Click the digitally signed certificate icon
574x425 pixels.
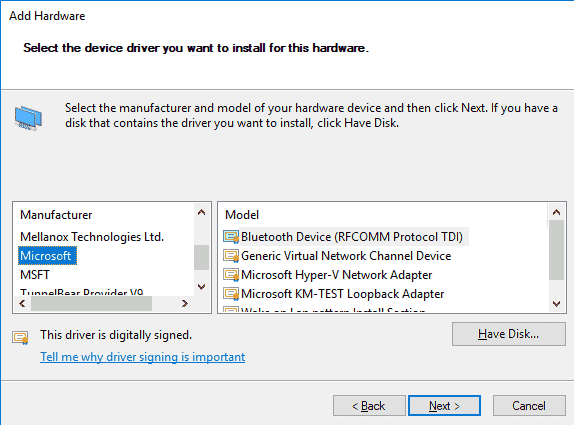click(20, 337)
